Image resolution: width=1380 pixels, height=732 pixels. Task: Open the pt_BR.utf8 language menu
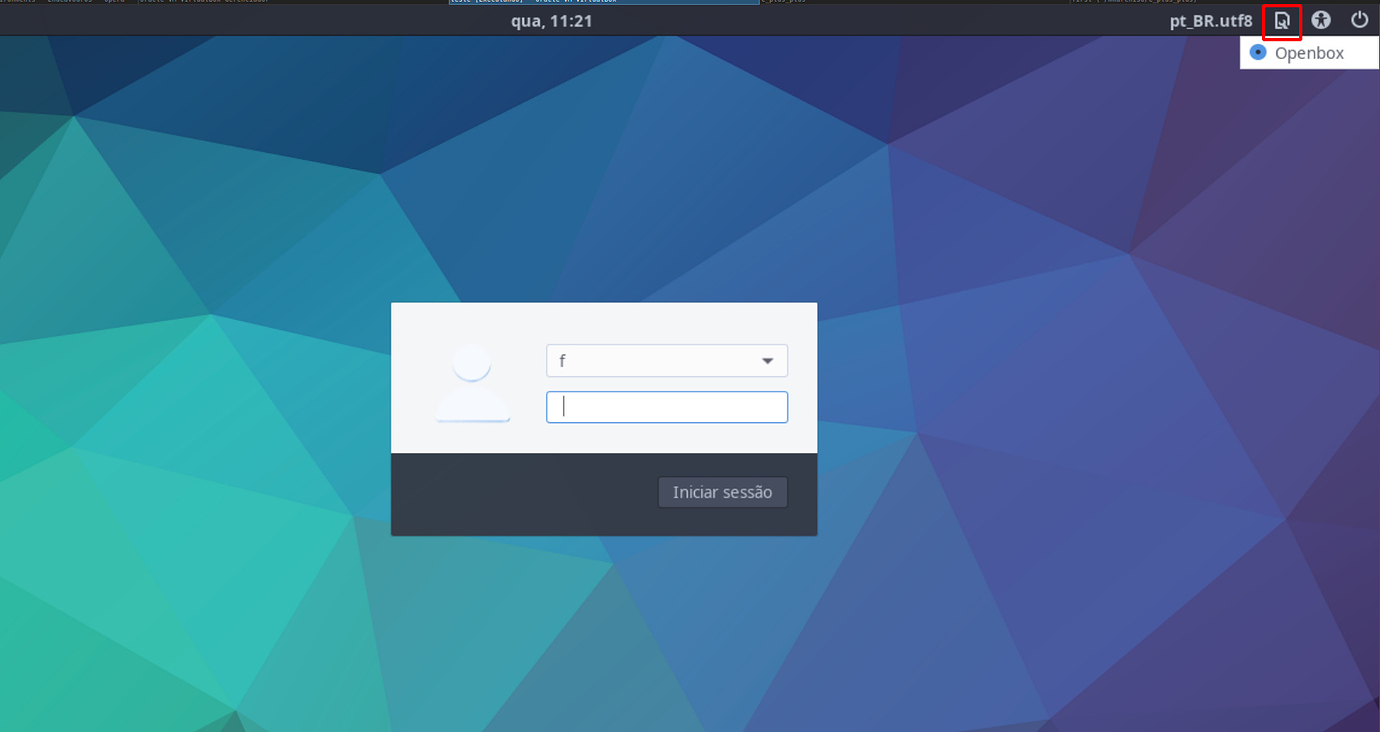(1210, 20)
